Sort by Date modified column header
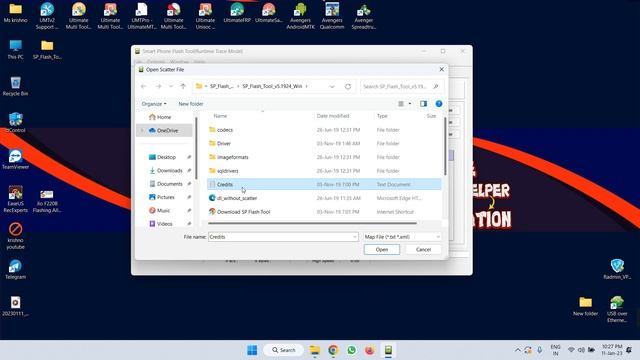 [x=333, y=116]
